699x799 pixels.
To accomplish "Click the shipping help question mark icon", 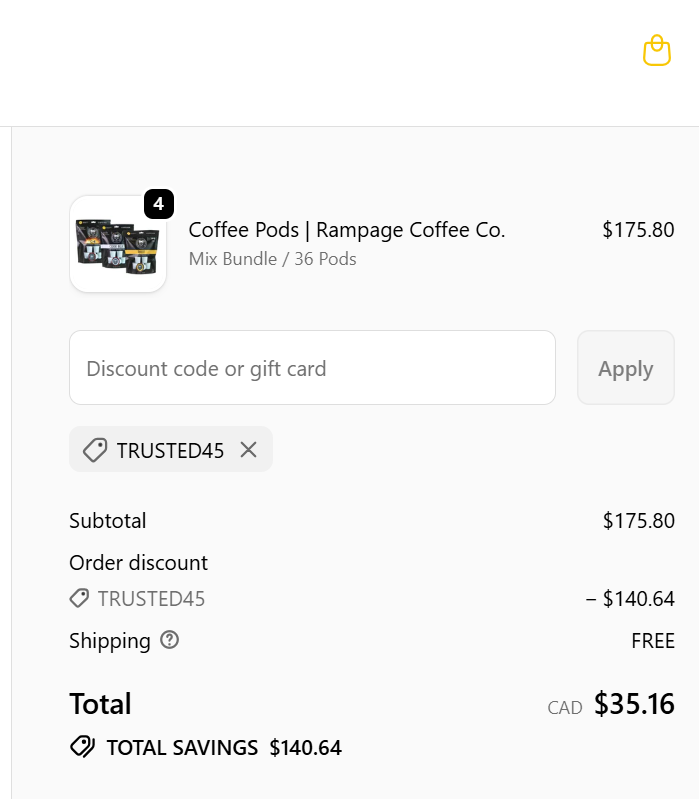I will tap(170, 640).
